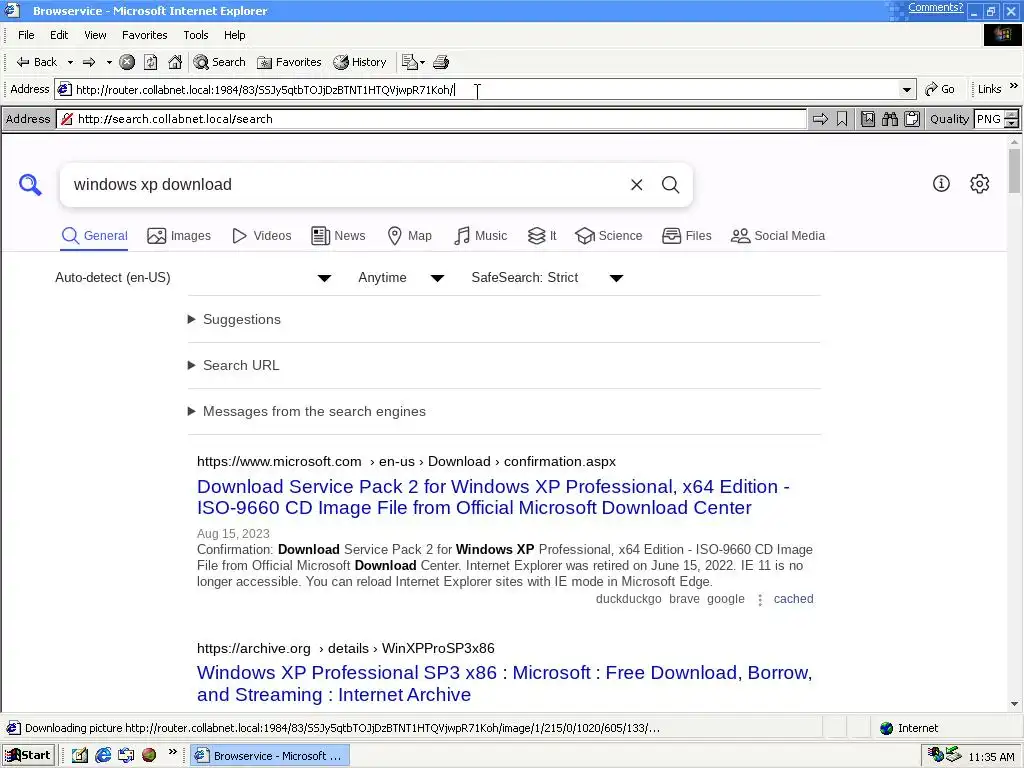Open the Auto-detect (en-US) language dropdown

[194, 278]
